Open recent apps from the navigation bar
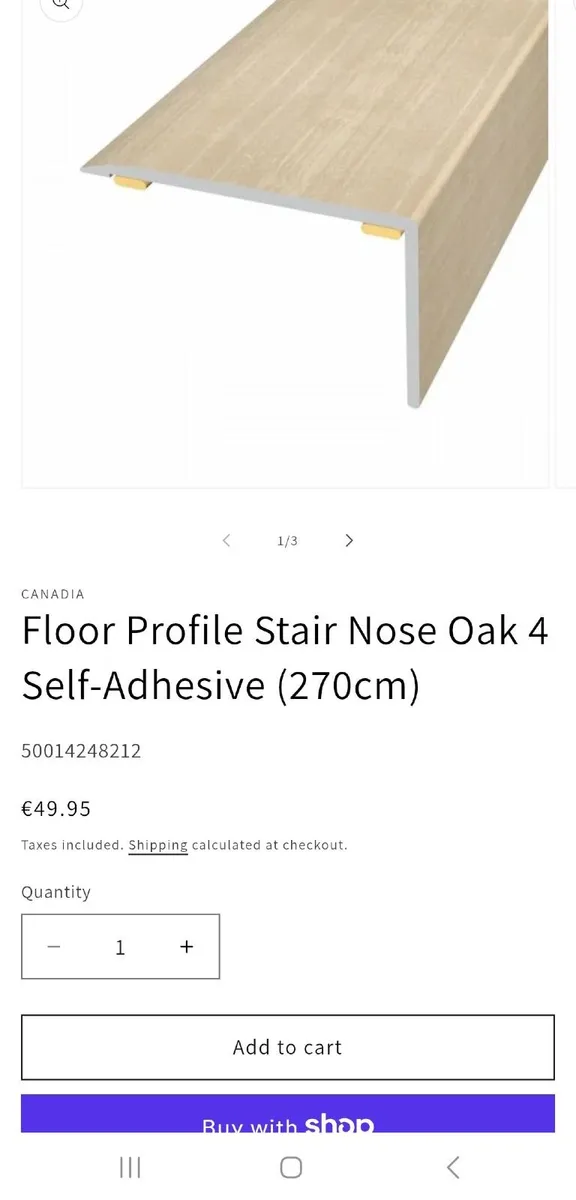This screenshot has width=576, height=1200. [130, 1167]
